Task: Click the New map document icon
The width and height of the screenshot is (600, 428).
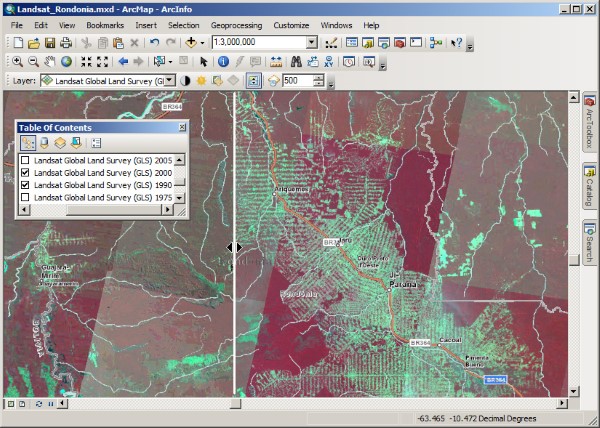Action: tap(18, 42)
